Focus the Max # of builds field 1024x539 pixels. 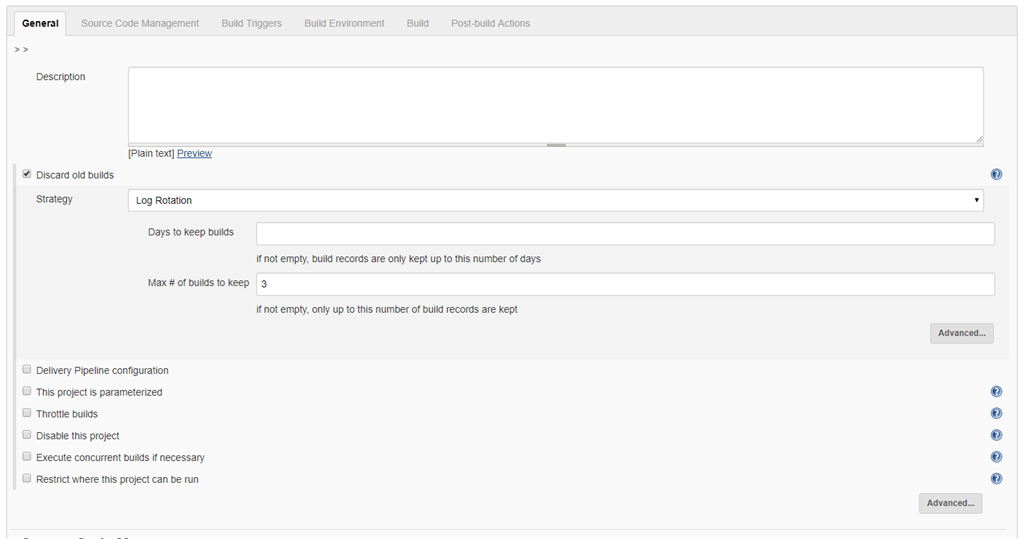click(625, 285)
